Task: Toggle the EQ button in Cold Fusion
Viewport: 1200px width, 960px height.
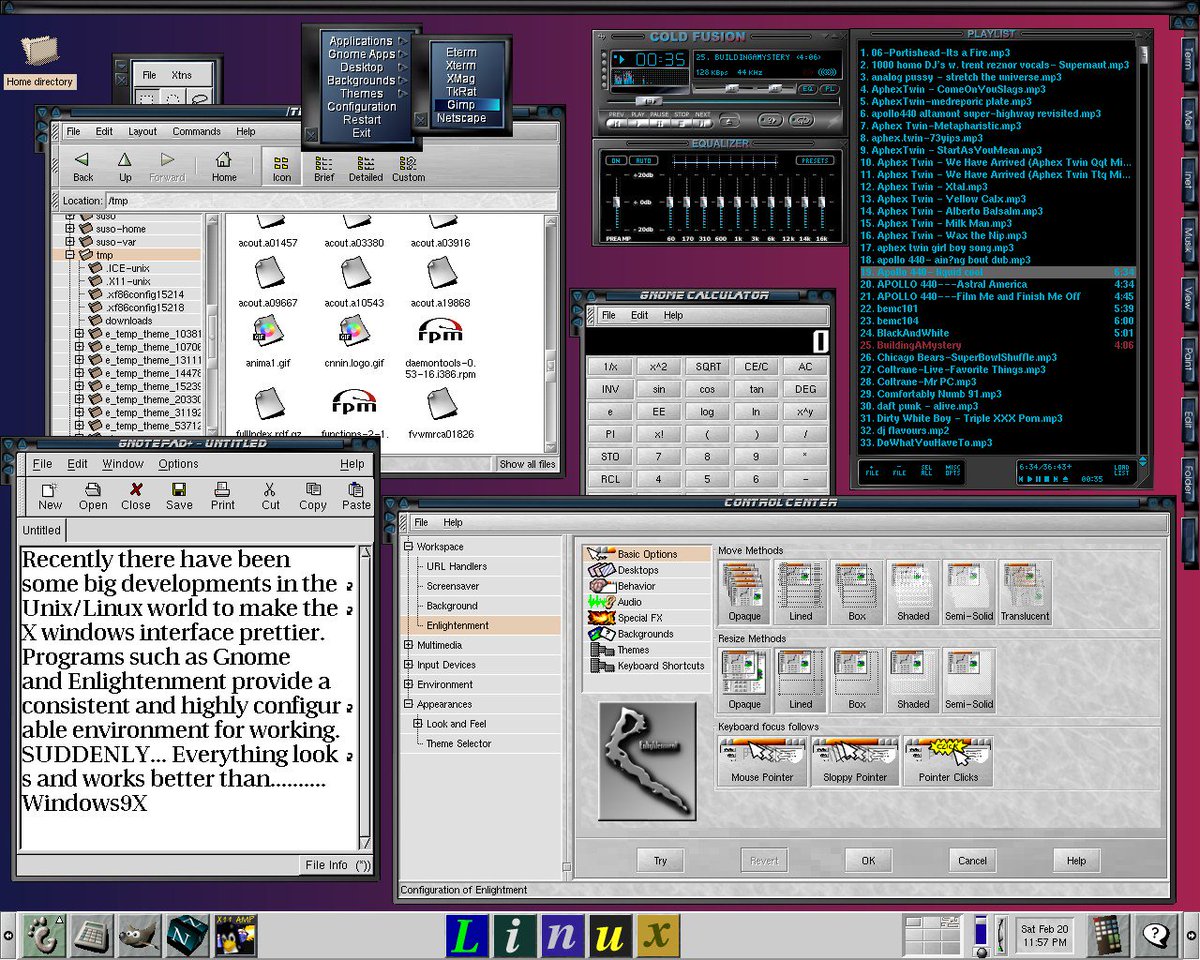Action: [x=807, y=89]
